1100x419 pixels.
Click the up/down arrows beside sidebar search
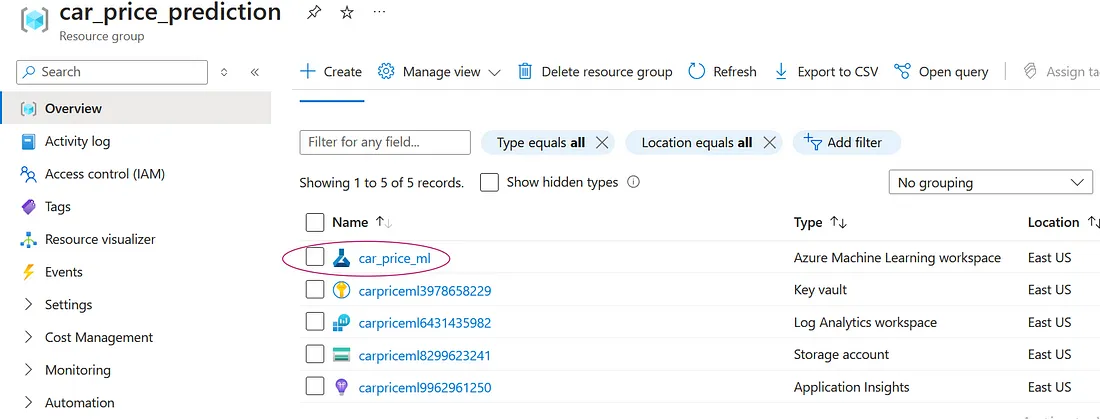pyautogui.click(x=224, y=72)
